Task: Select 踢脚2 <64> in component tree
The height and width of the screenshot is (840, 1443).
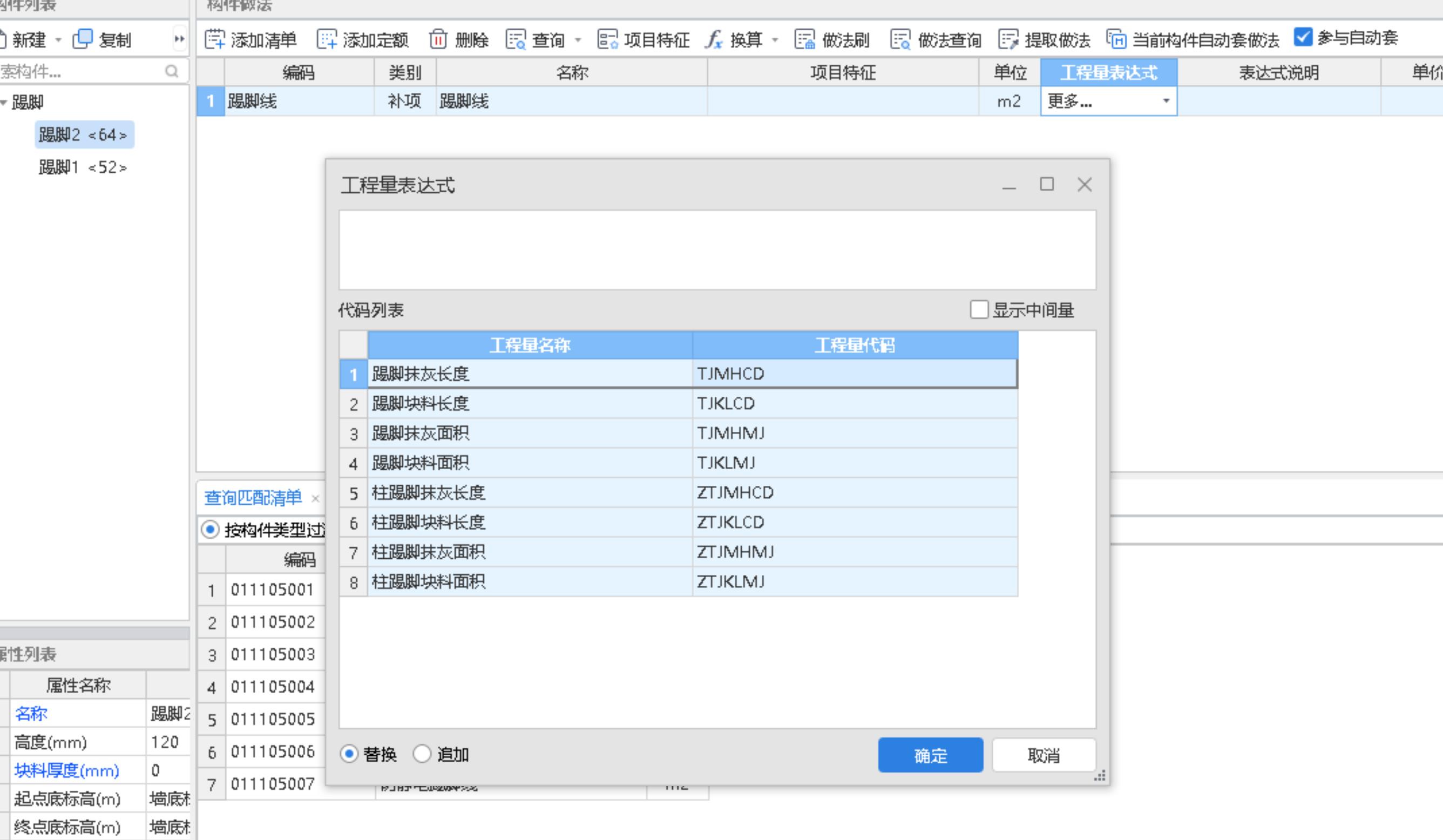Action: pos(84,134)
